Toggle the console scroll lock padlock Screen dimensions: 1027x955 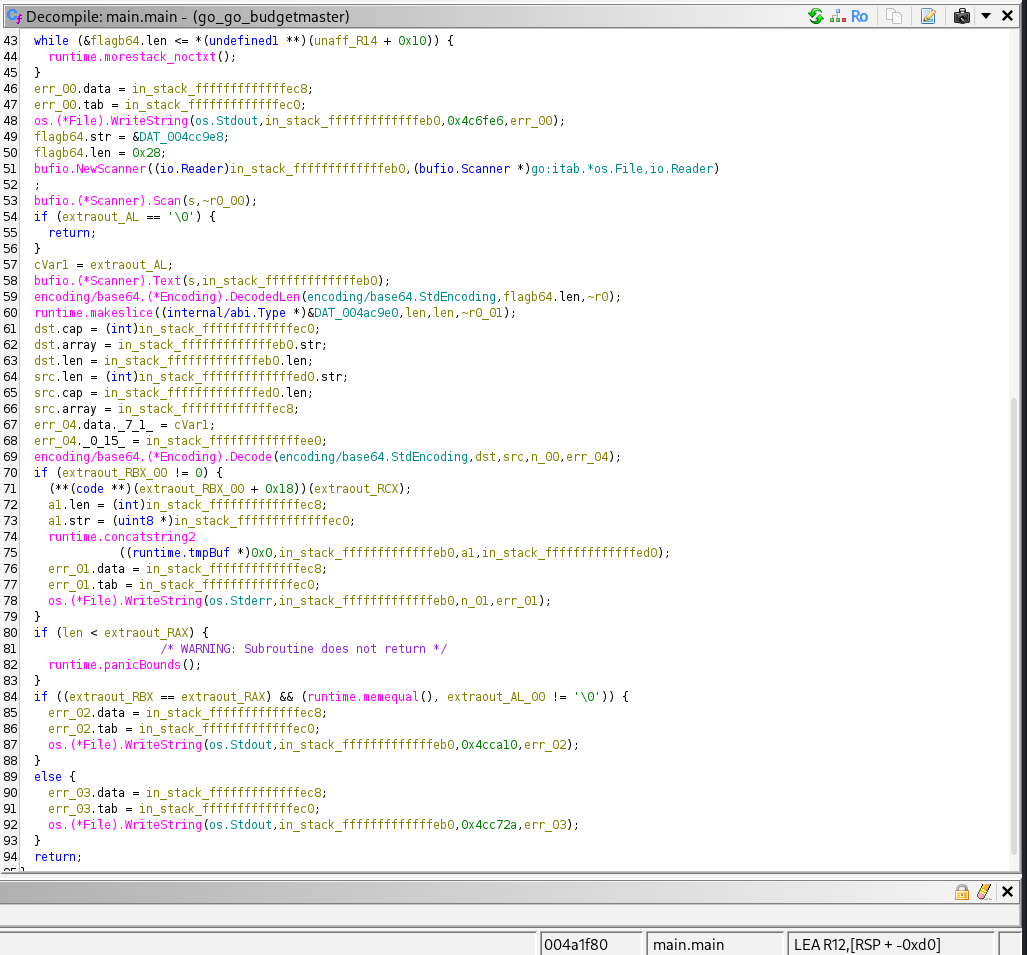click(x=962, y=892)
